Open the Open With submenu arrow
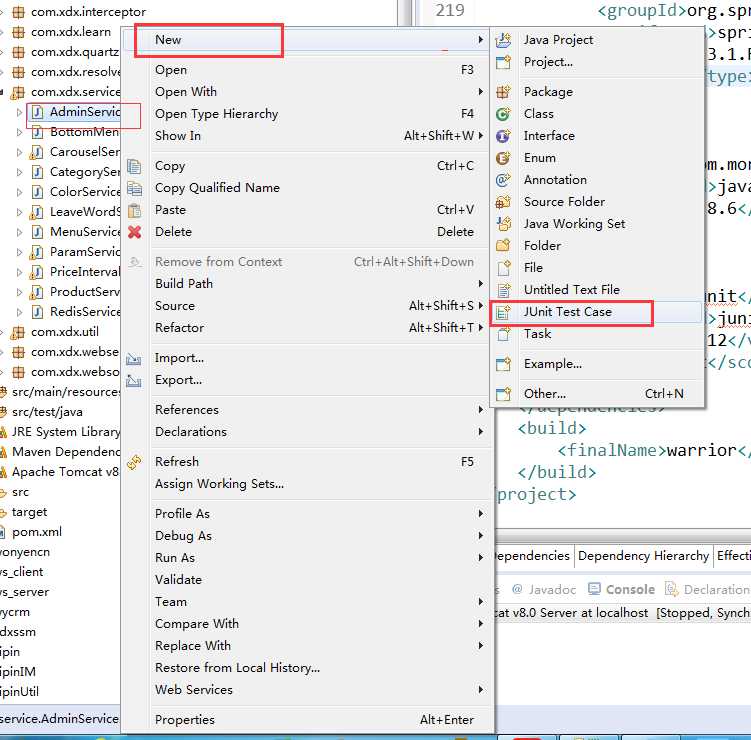The width and height of the screenshot is (751, 740). click(480, 91)
